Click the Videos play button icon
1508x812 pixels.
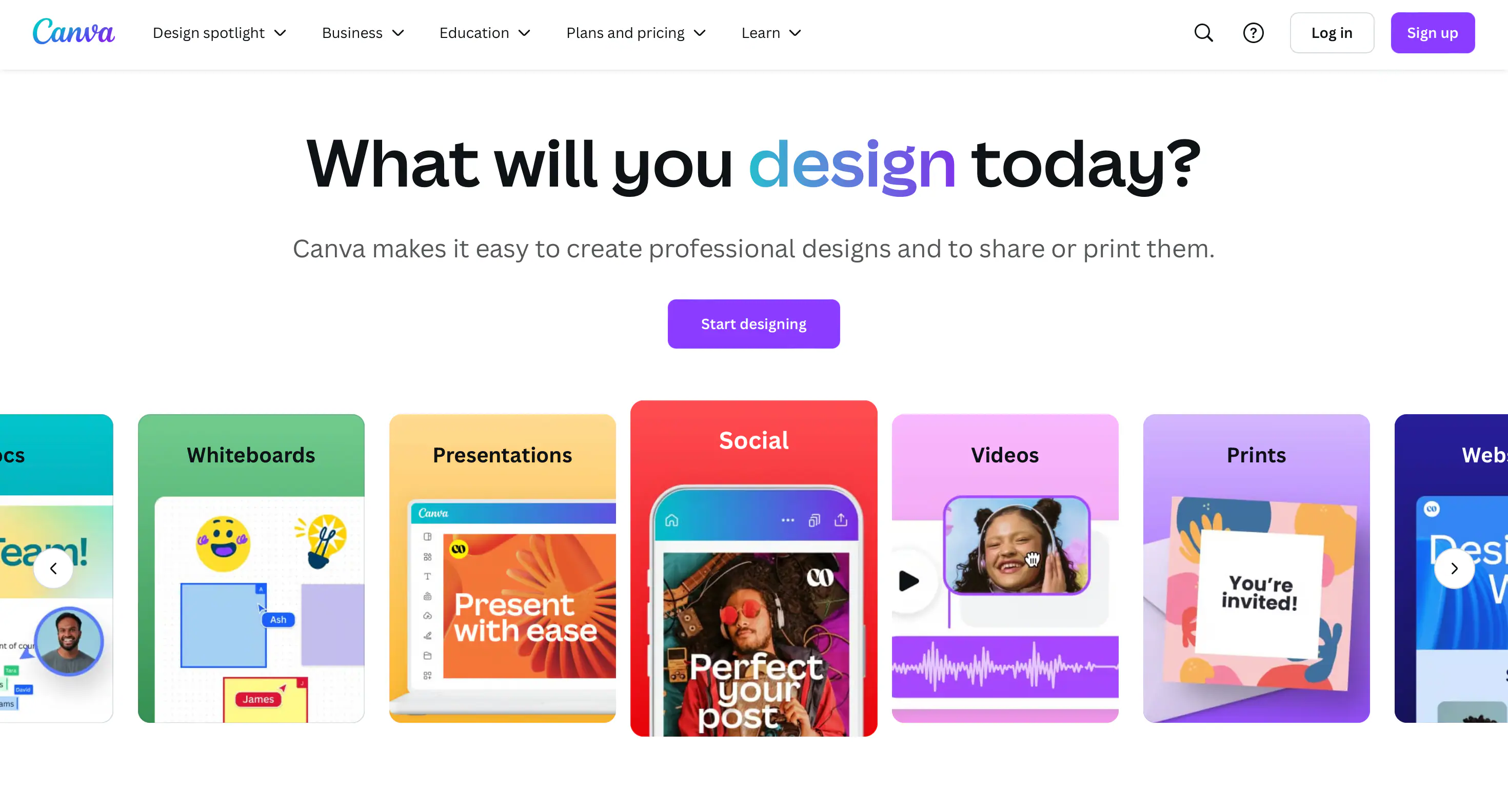coord(905,580)
